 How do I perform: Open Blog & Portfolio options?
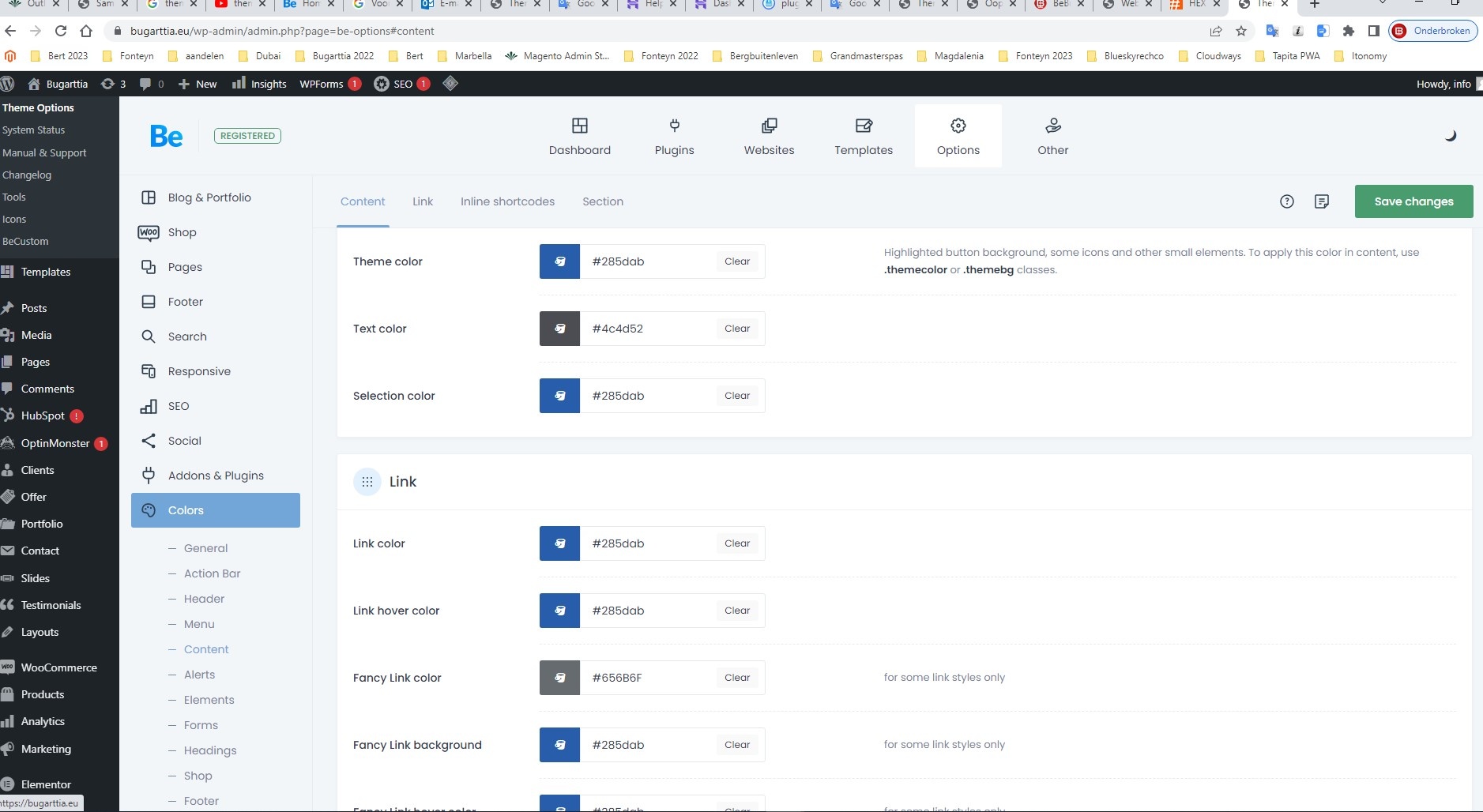(x=216, y=197)
